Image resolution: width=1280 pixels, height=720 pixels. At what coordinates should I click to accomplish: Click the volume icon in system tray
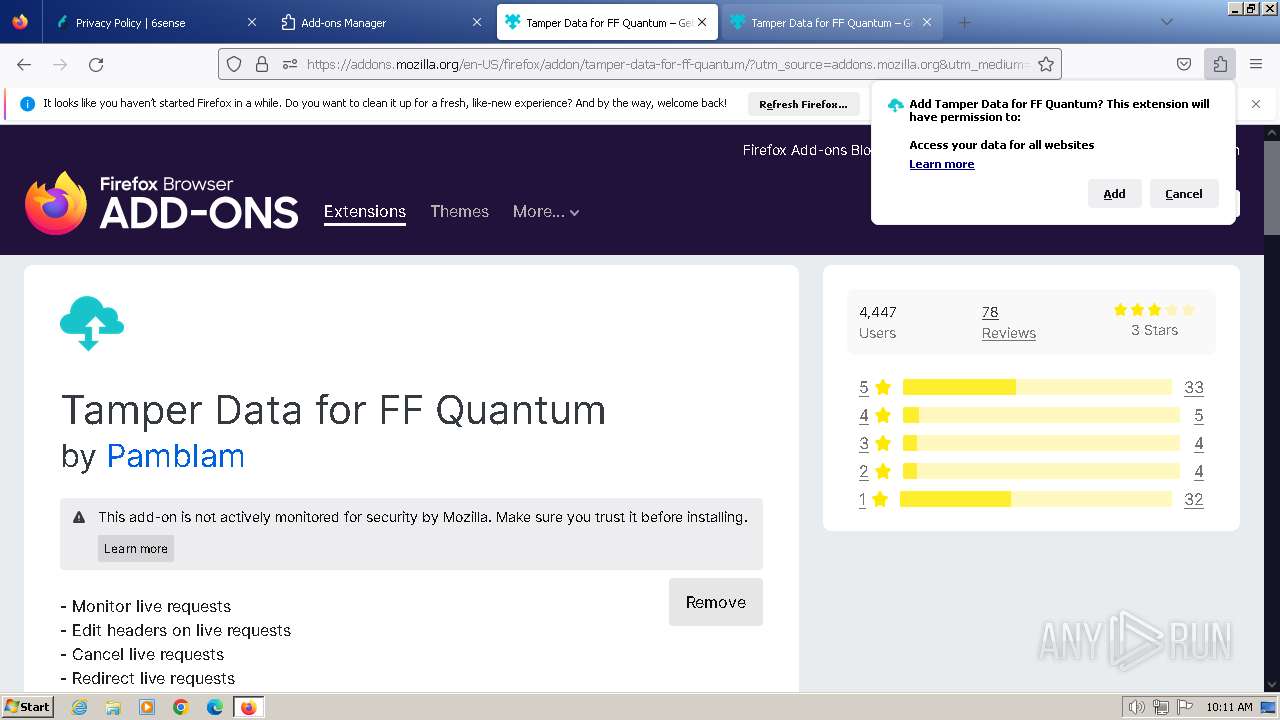[1137, 707]
